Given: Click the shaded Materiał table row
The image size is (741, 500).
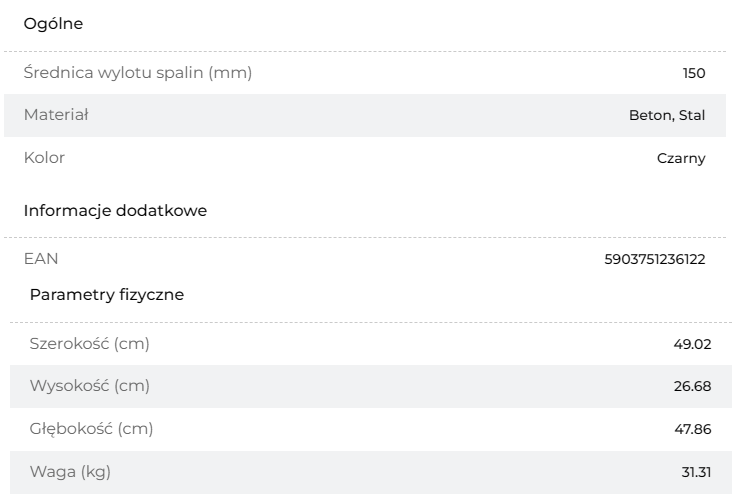Looking at the screenshot, I should click(365, 115).
